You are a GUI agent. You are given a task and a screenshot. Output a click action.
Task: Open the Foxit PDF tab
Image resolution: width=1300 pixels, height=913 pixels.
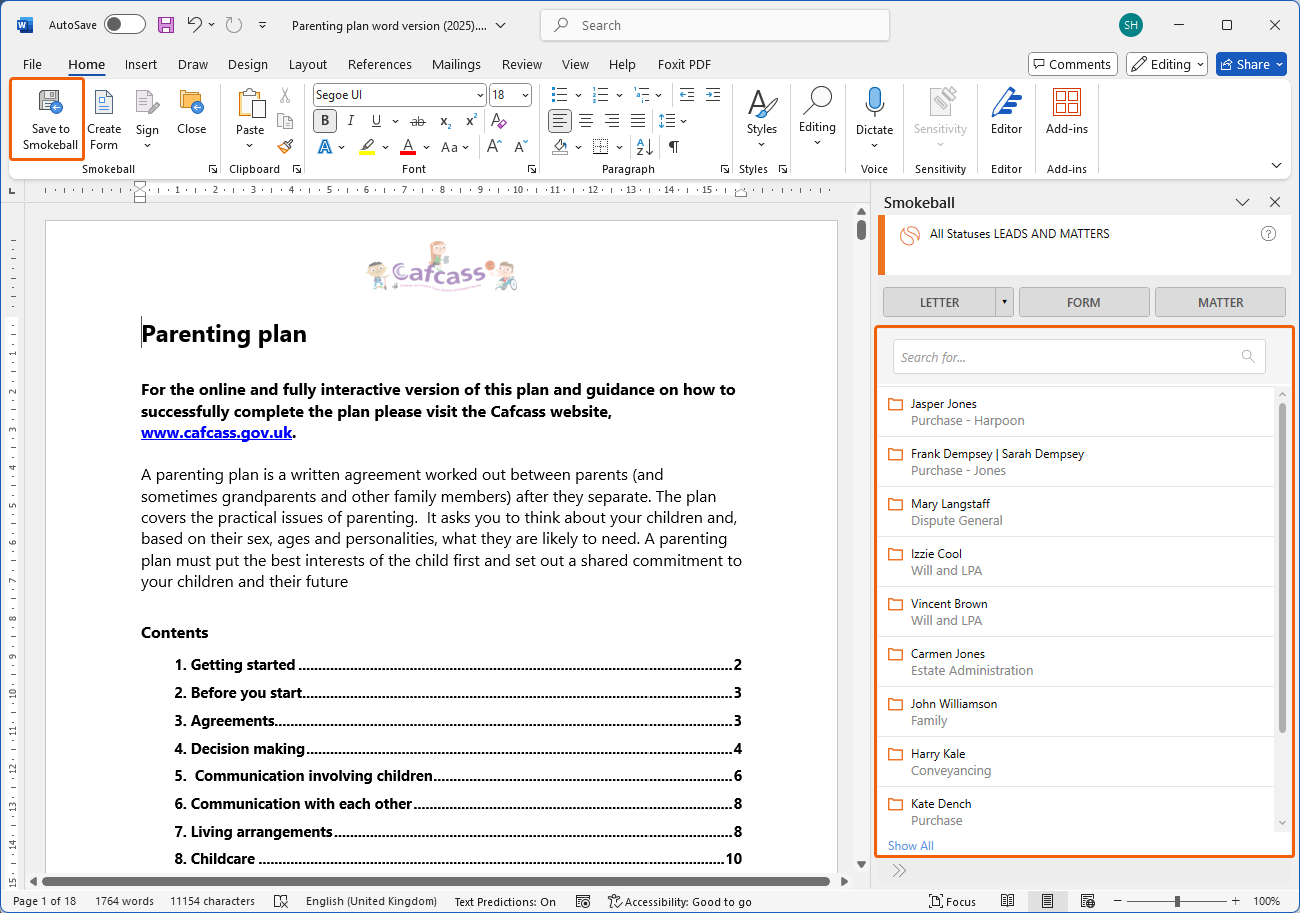pyautogui.click(x=685, y=64)
